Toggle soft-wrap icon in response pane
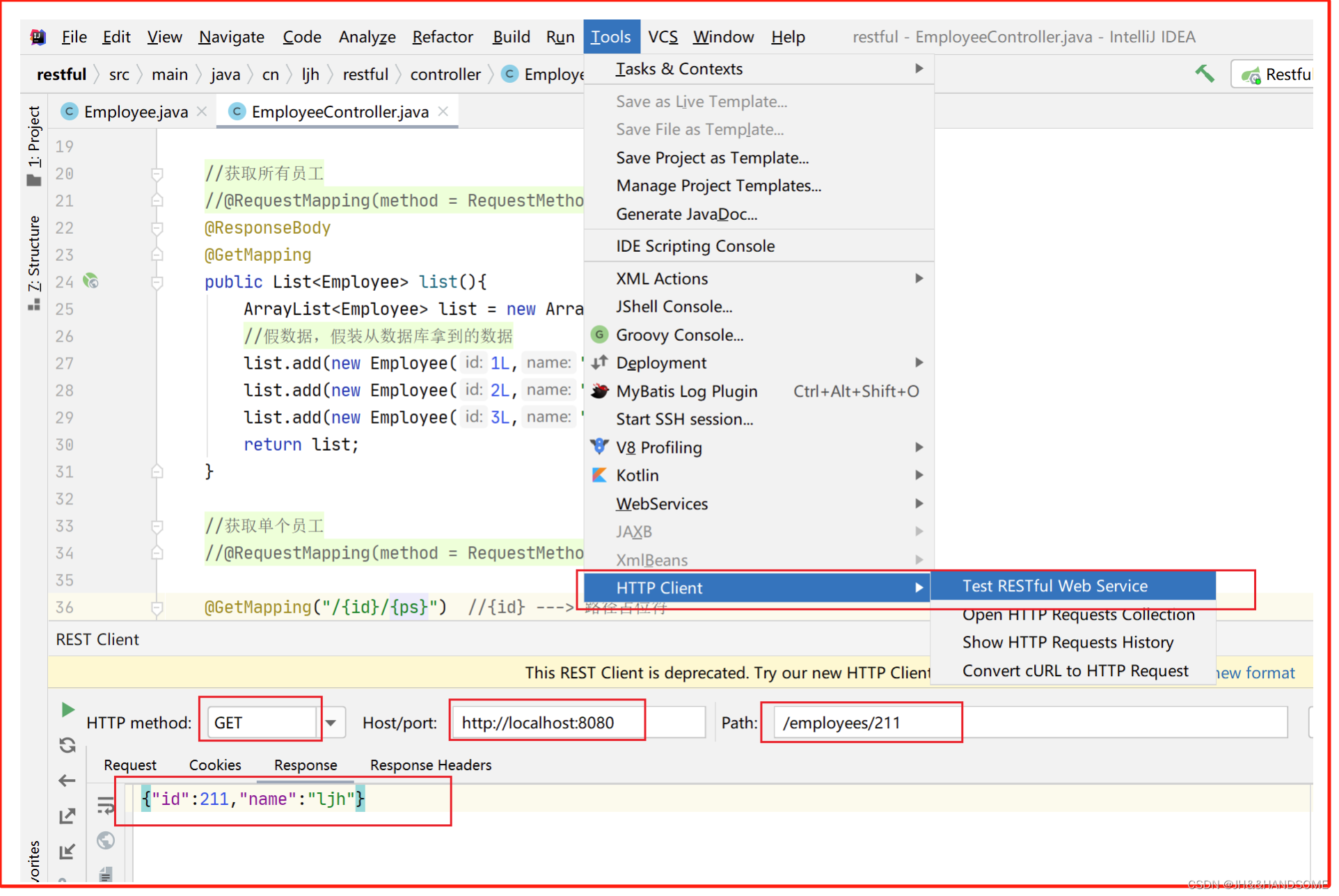Viewport: 1339px width, 896px height. click(106, 805)
